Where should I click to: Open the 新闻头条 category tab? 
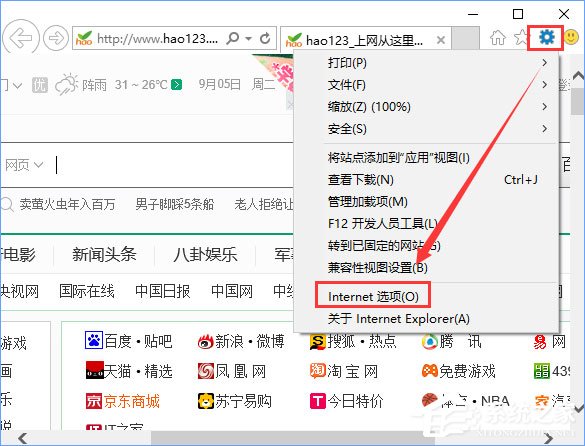(104, 255)
